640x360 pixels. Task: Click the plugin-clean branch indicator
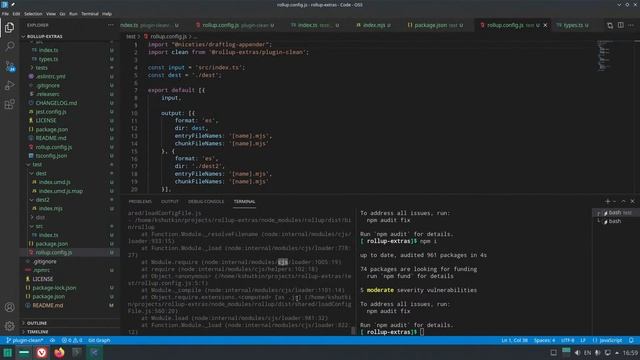[24, 340]
